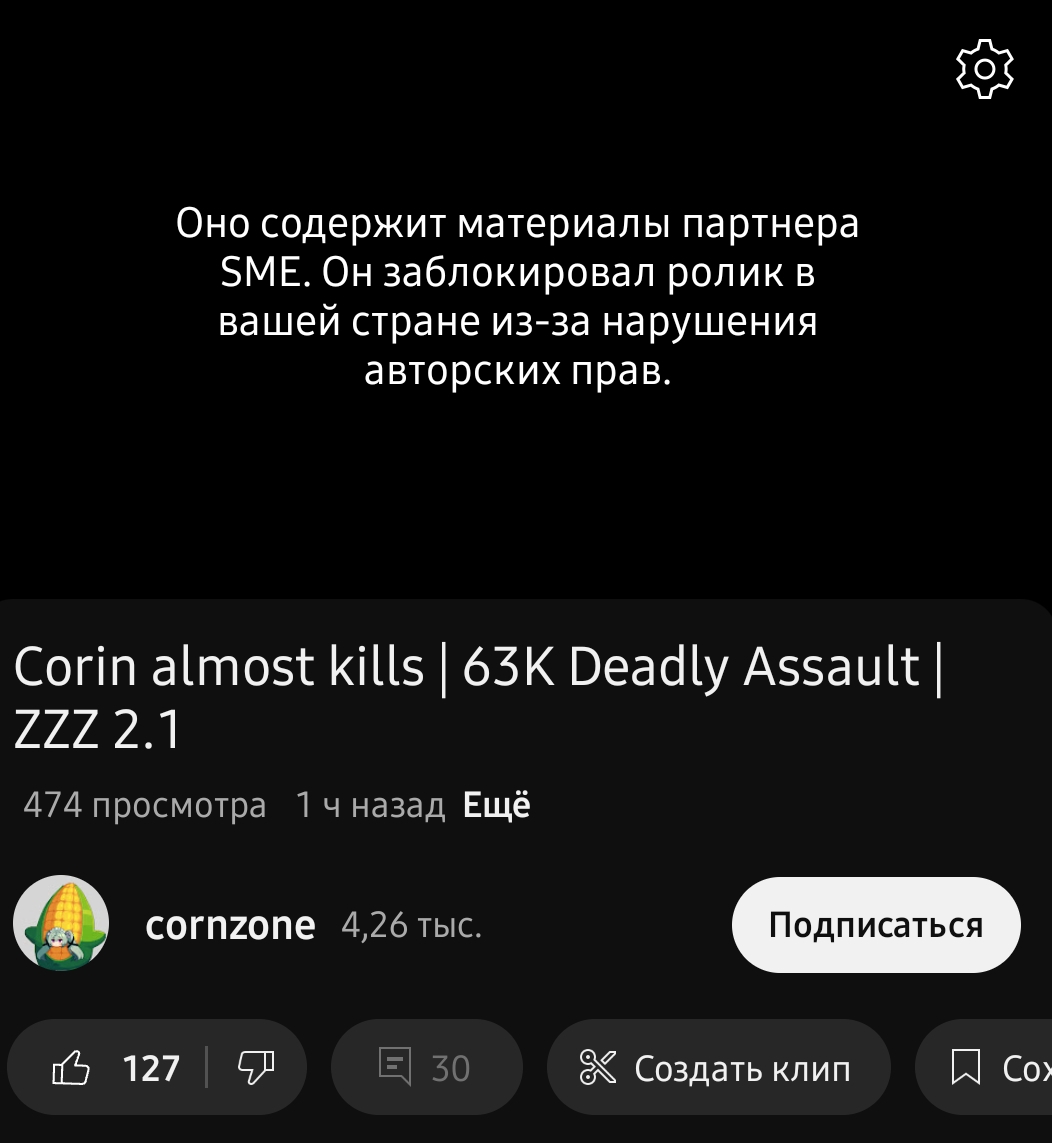Open the 30 comments count
The height and width of the screenshot is (1143, 1052).
coord(451,1069)
